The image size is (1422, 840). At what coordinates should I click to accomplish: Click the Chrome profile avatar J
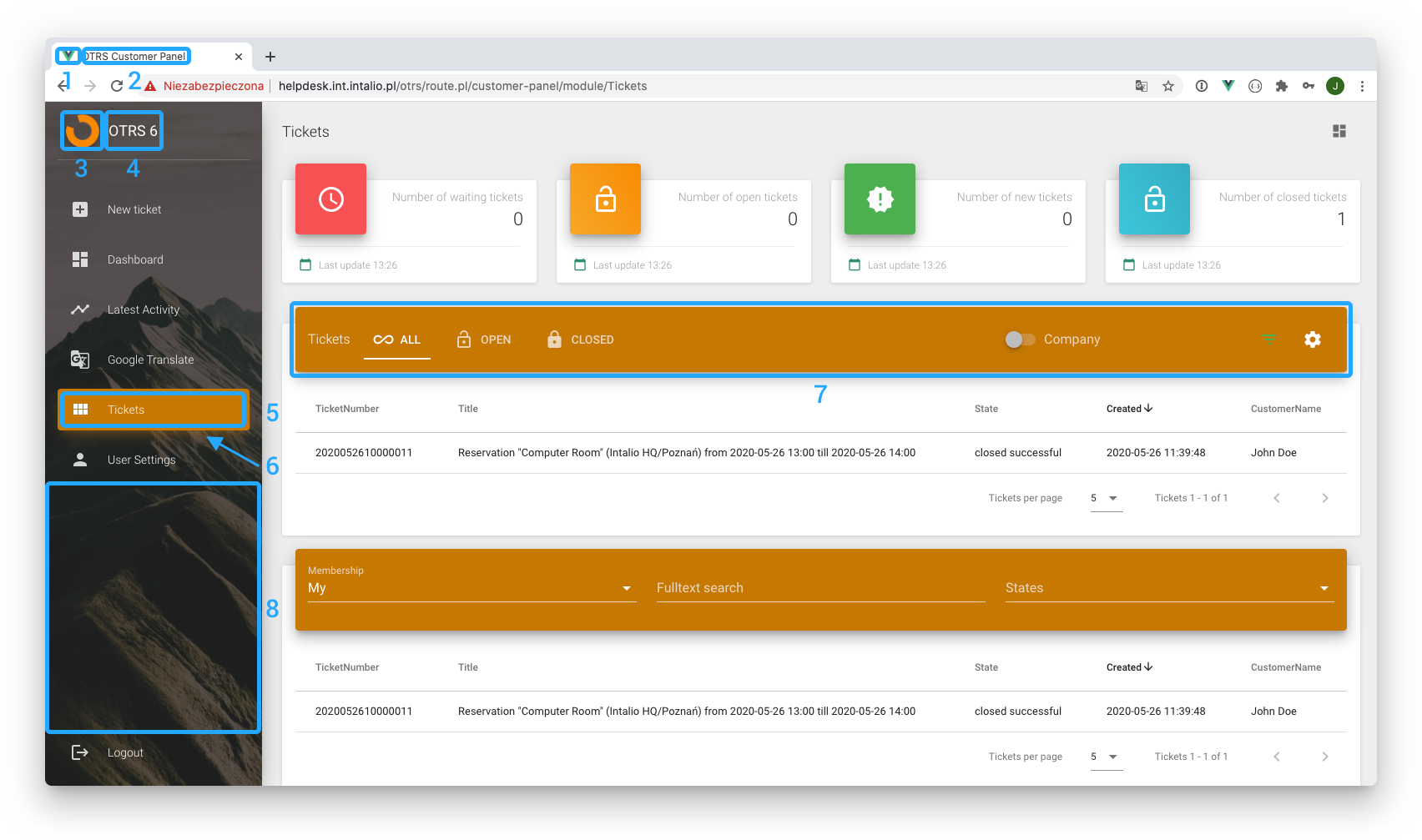pyautogui.click(x=1335, y=86)
